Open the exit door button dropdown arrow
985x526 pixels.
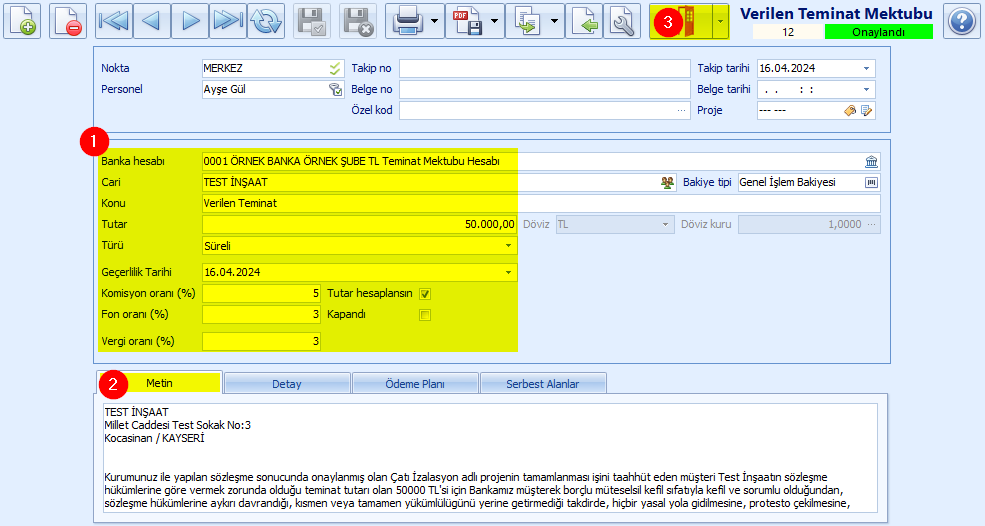click(x=721, y=21)
